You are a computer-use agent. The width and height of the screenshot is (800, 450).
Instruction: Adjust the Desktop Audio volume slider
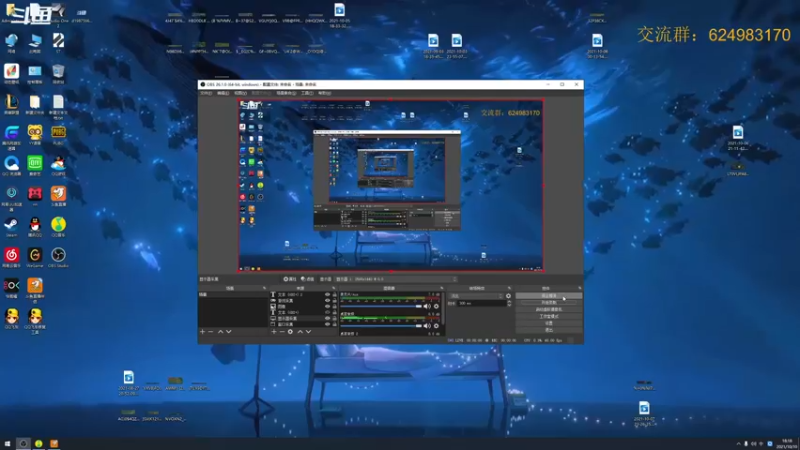click(x=381, y=326)
